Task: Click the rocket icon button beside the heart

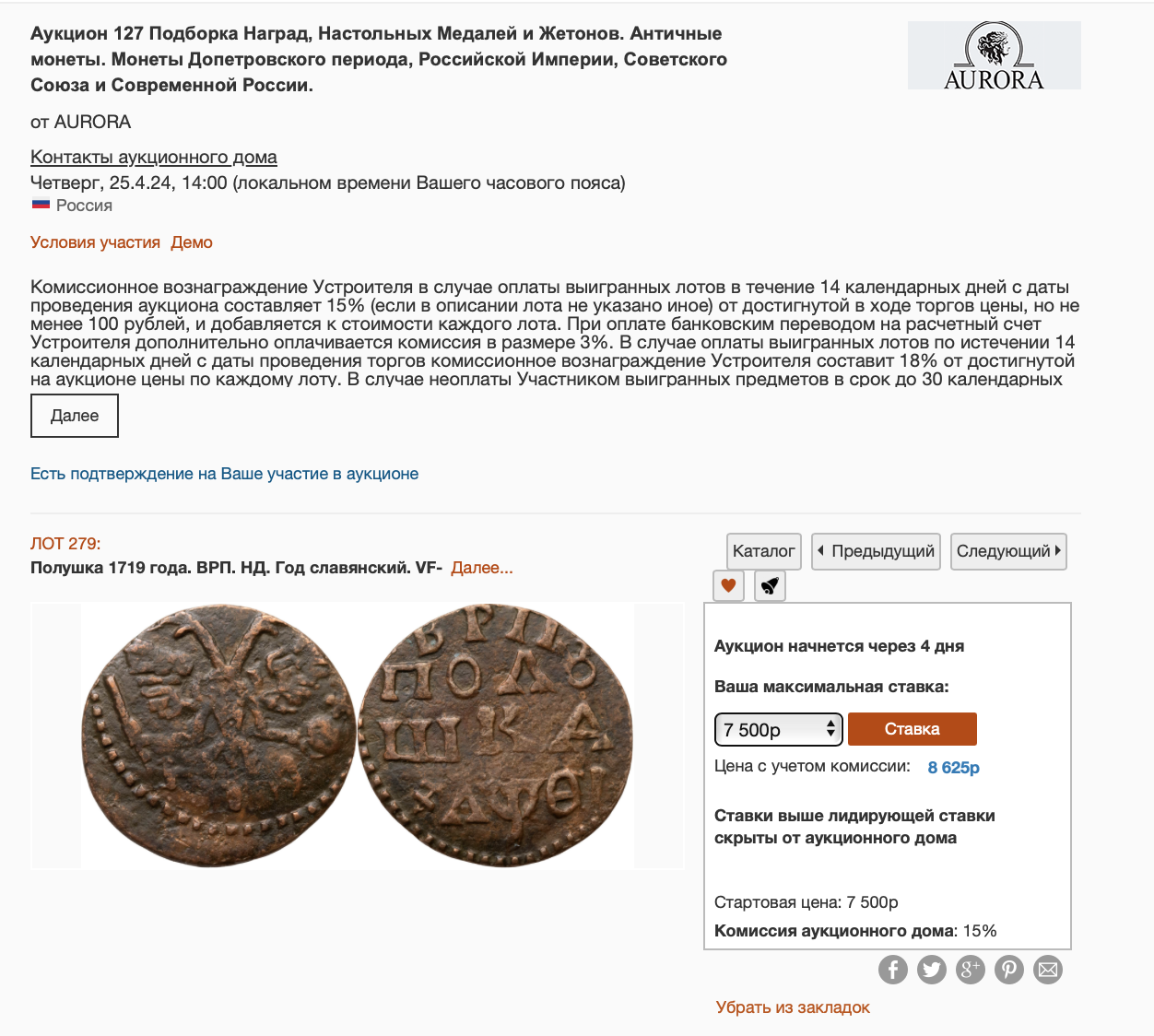Action: (770, 585)
